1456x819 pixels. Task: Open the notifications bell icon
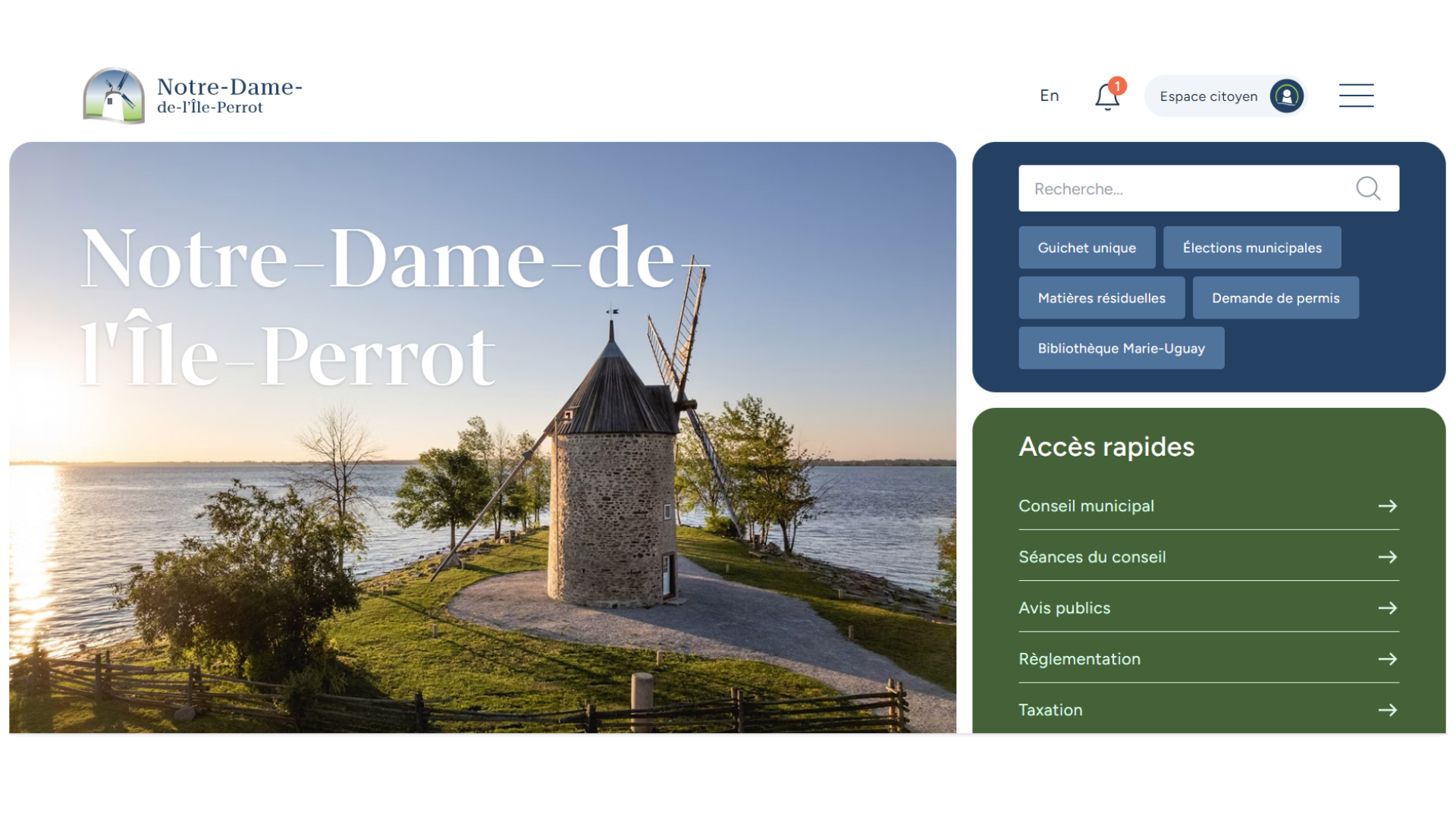click(x=1107, y=97)
